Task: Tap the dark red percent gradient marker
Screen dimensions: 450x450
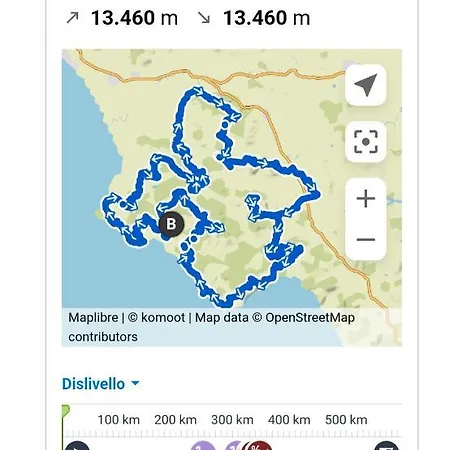Action: coord(258,446)
